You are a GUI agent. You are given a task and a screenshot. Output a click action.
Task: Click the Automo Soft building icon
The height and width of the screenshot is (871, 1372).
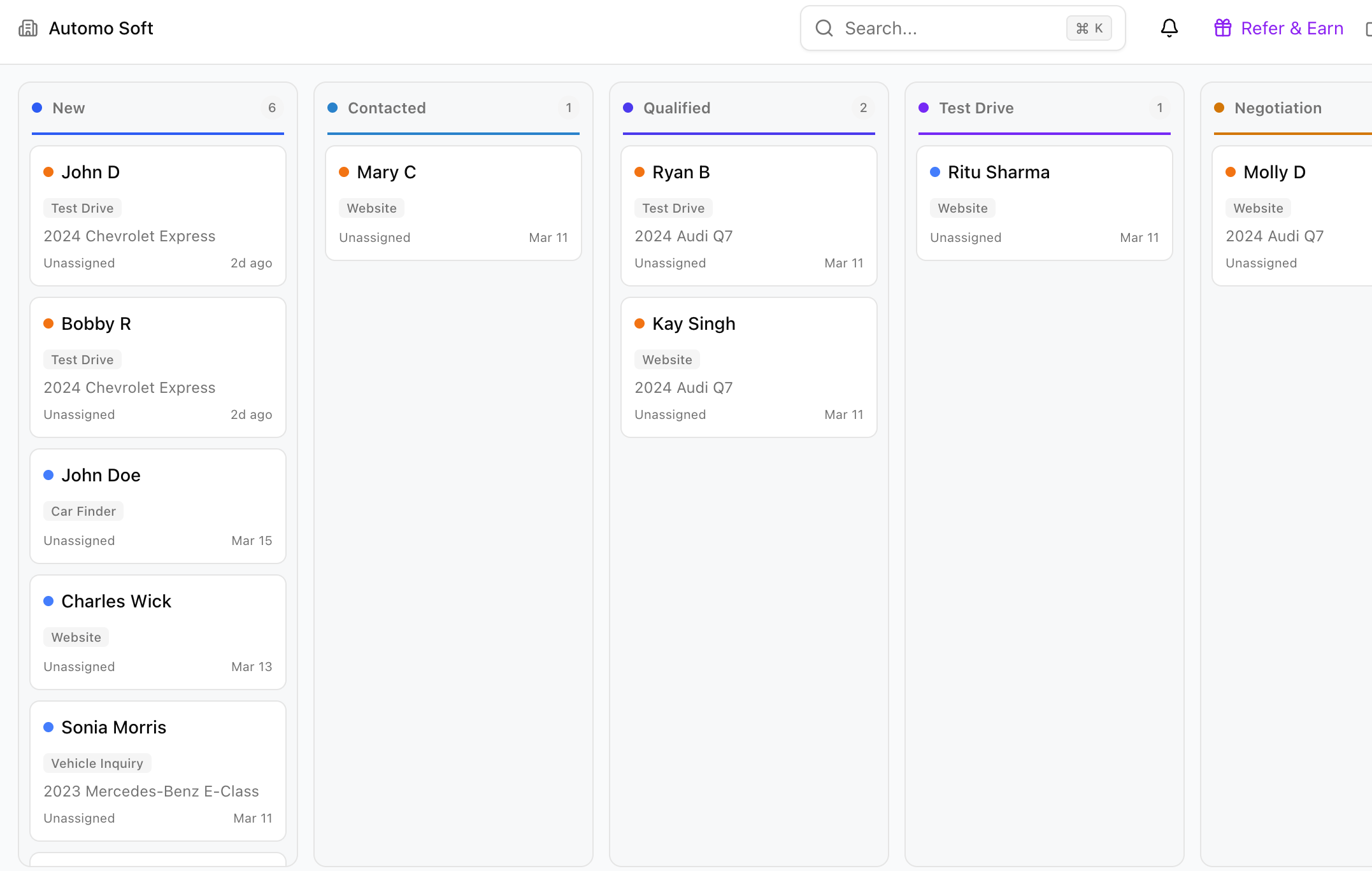28,28
